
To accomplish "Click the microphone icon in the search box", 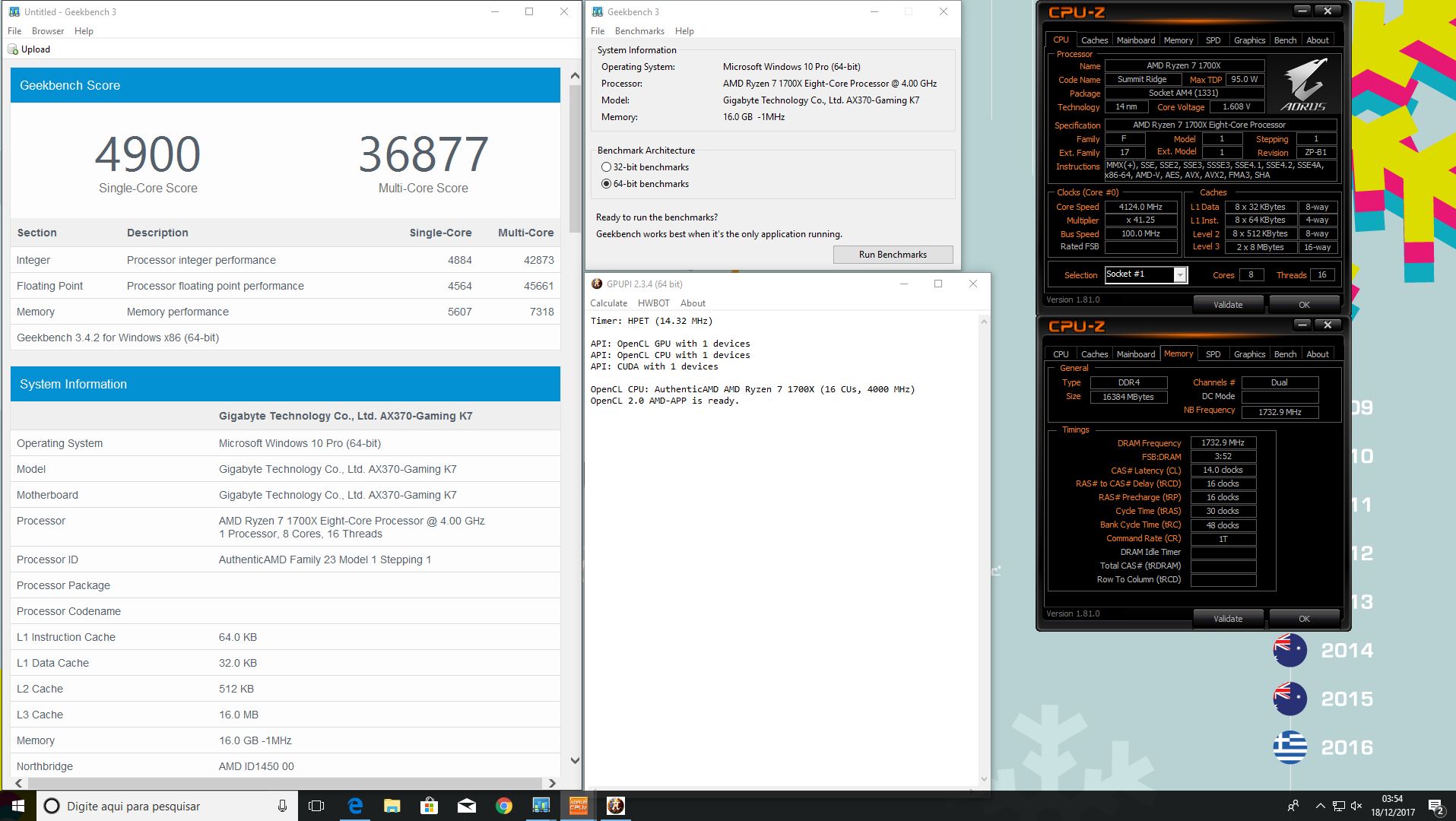I will click(282, 806).
